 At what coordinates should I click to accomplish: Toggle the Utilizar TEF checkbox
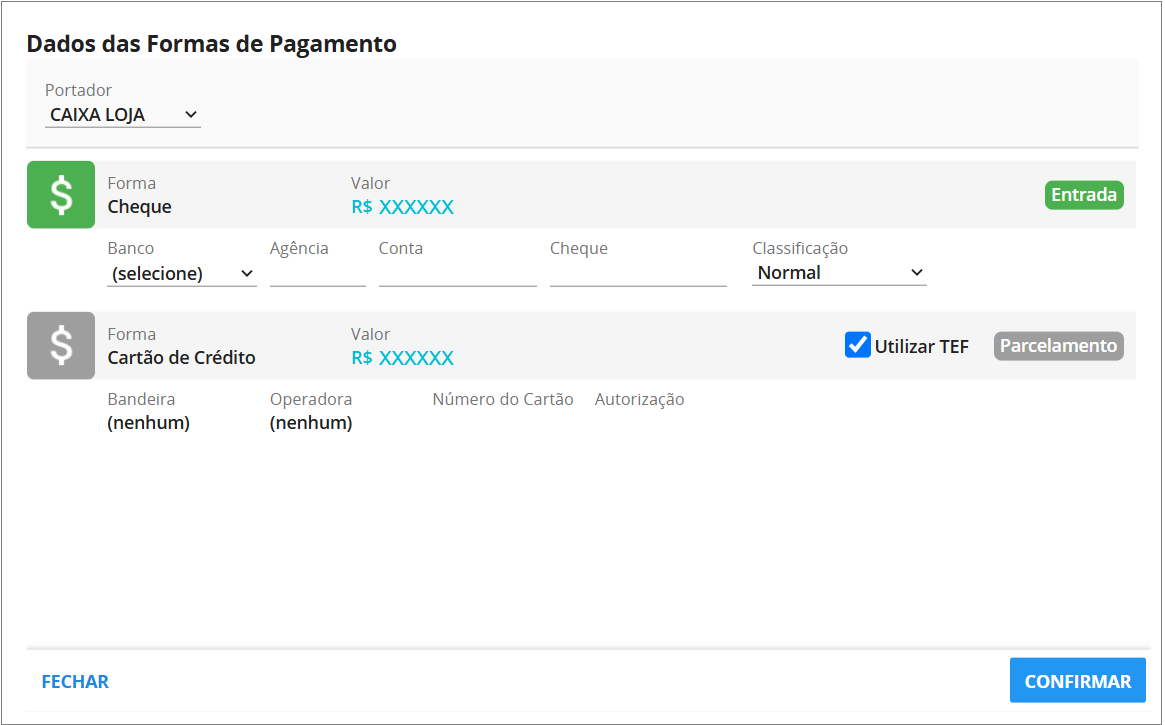[858, 345]
